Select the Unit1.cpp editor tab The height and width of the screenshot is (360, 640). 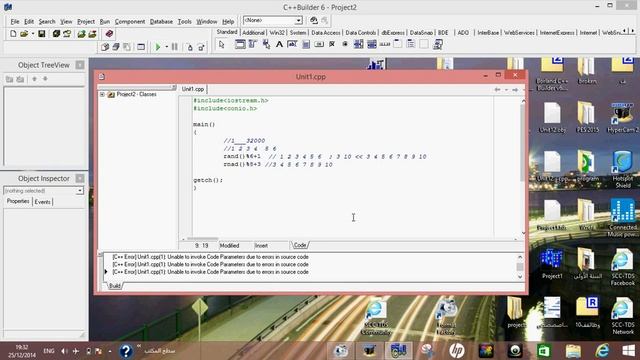pyautogui.click(x=193, y=89)
